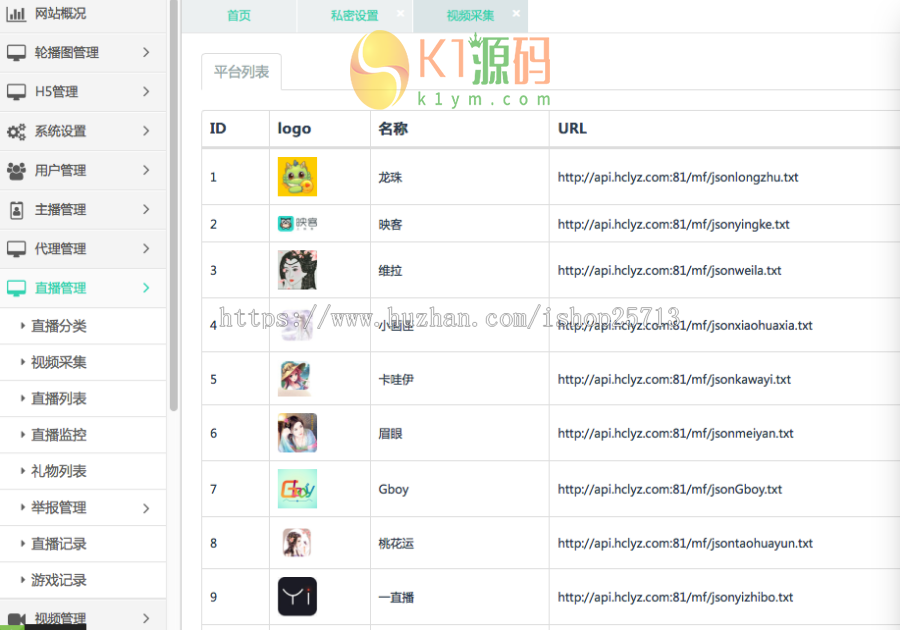
Task: Click the 维拉 logo thumbnail
Action: [297, 270]
